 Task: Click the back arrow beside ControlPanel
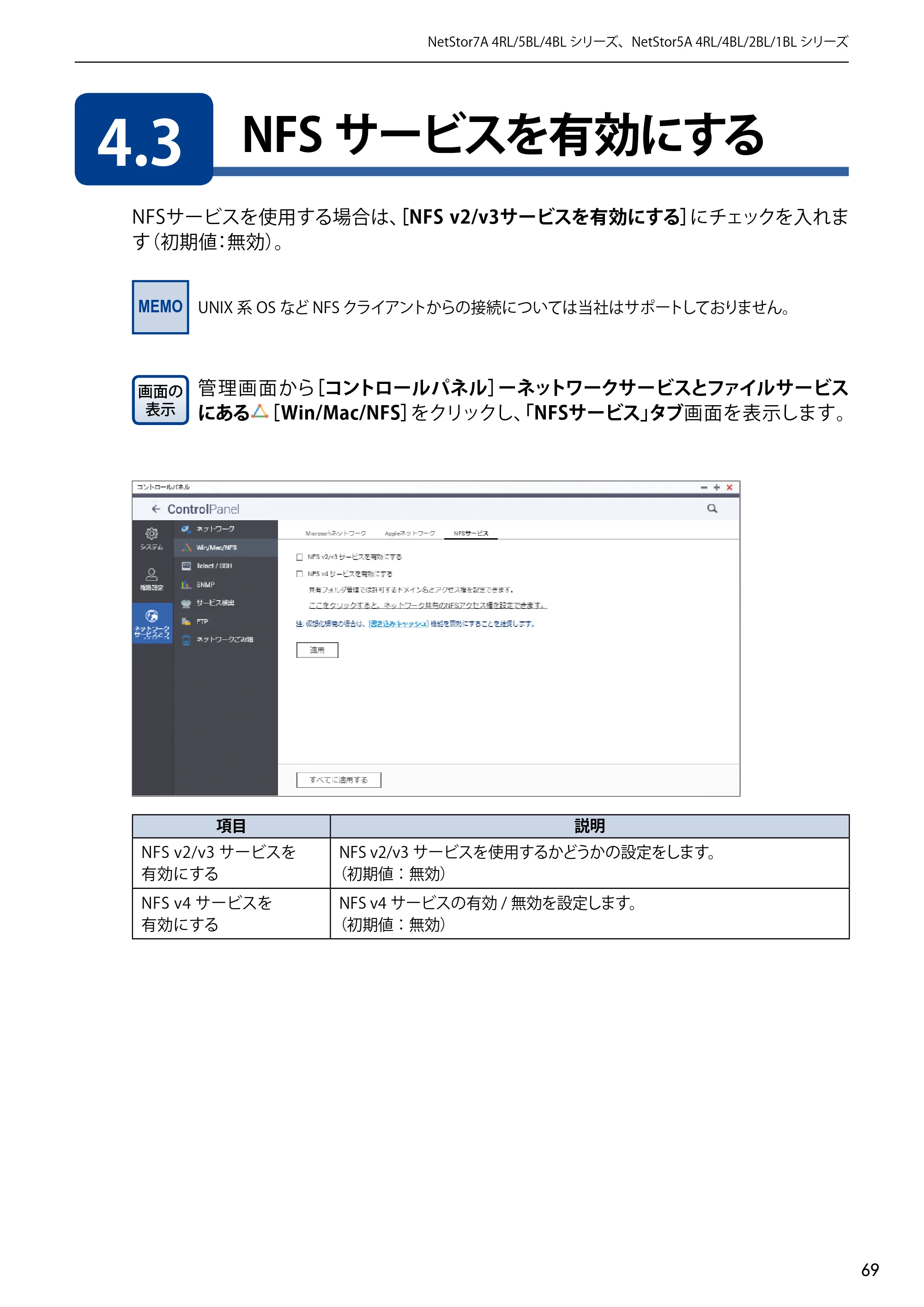tap(155, 508)
